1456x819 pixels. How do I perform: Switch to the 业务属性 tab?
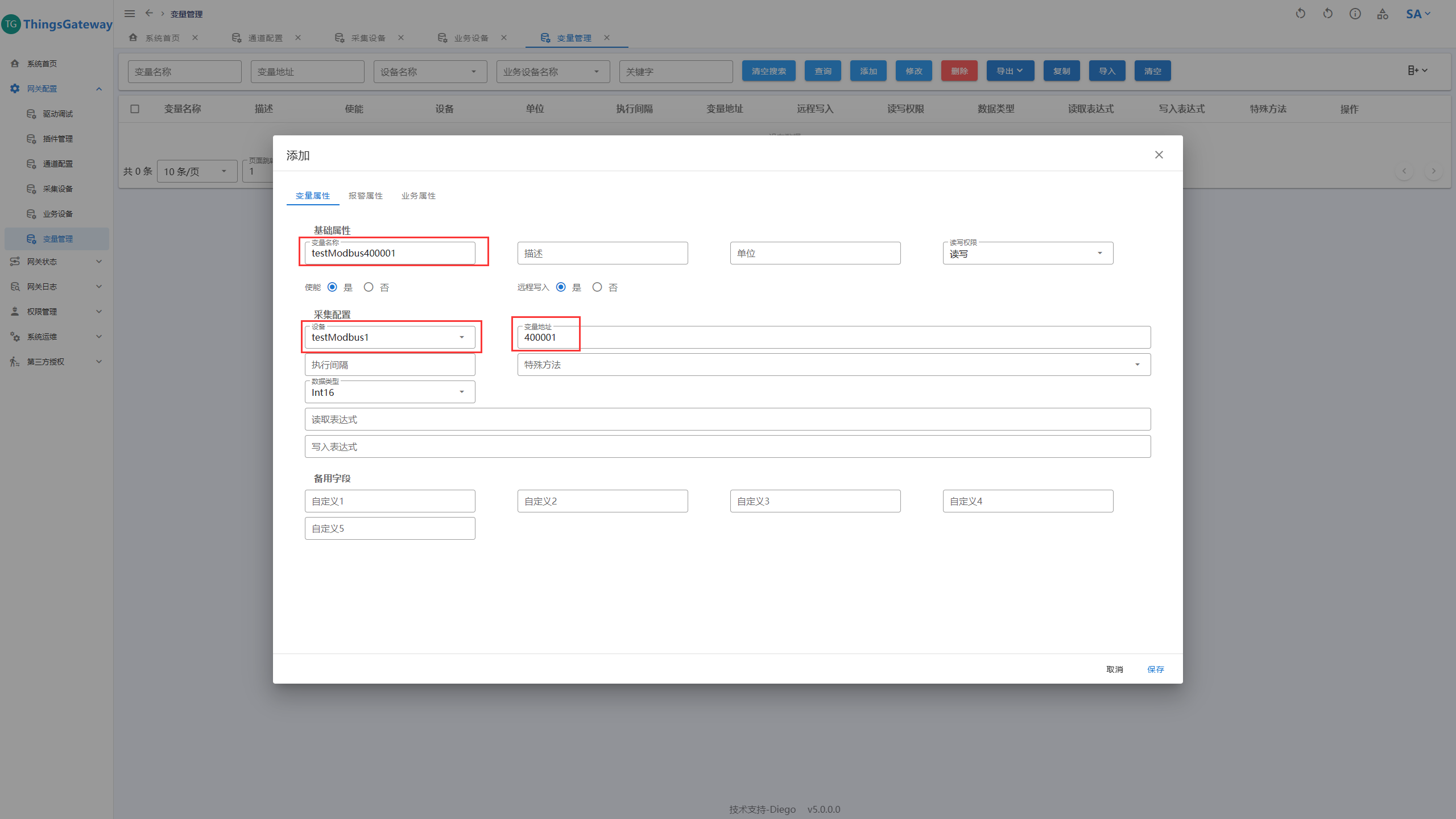tap(418, 196)
